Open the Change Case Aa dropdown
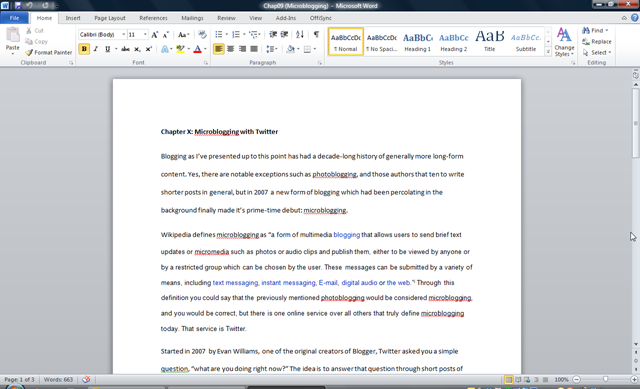This screenshot has width=640, height=389. coord(184,35)
